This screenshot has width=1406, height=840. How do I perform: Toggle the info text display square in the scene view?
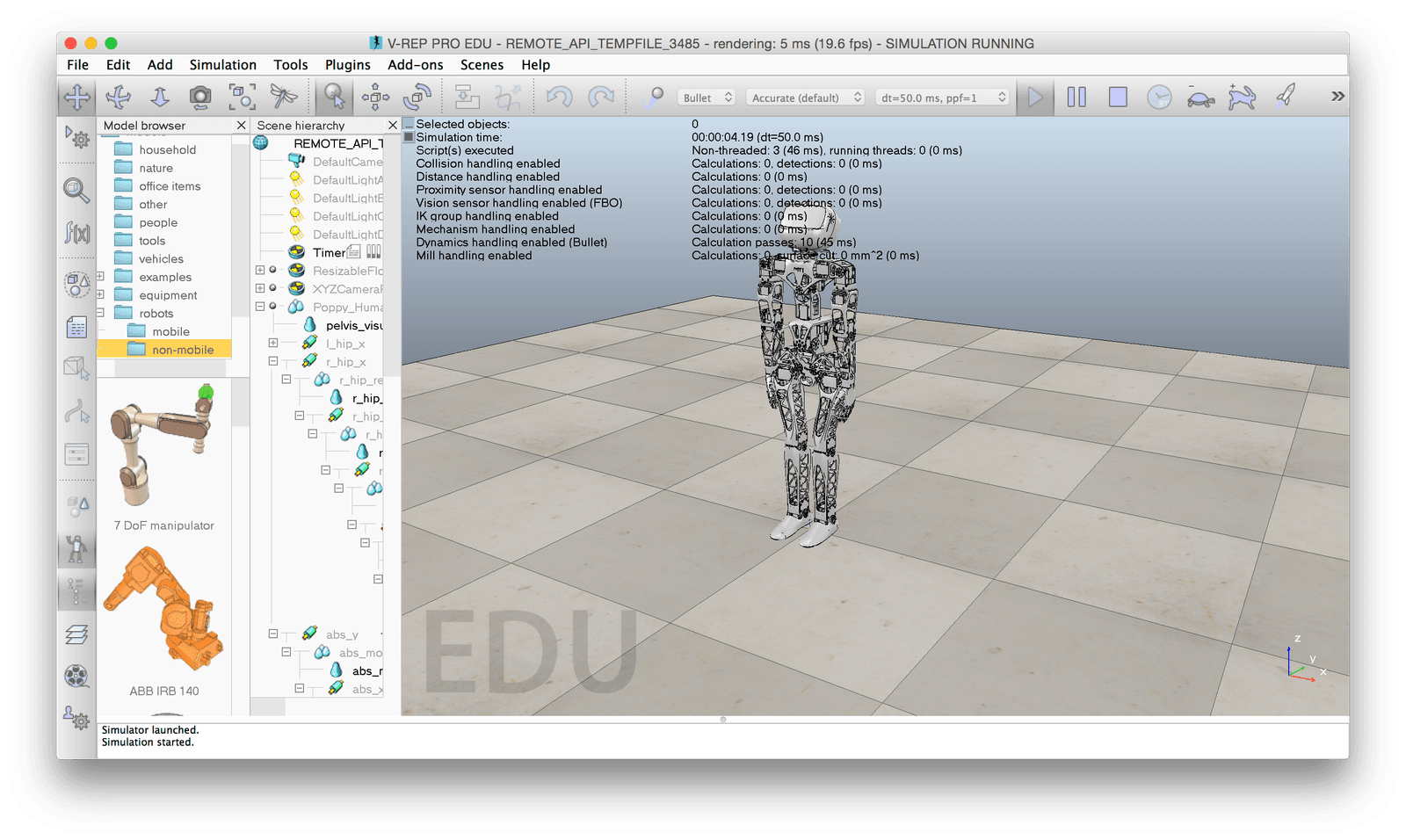(x=409, y=137)
